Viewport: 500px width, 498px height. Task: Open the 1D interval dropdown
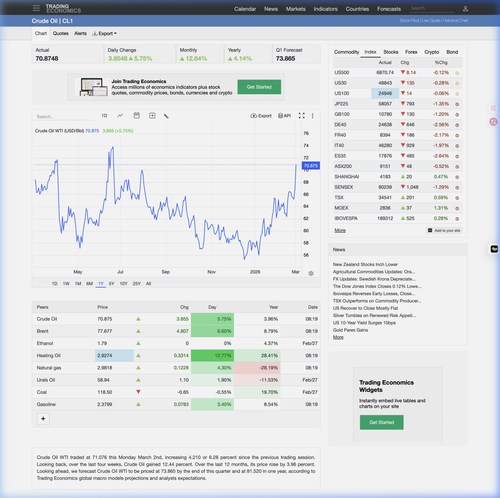pos(104,116)
